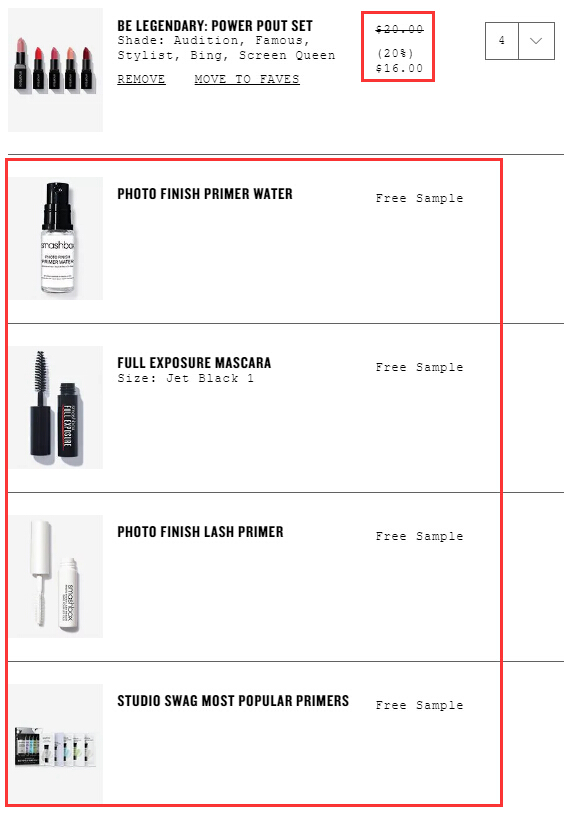Open Photo Finish Primer Water thumbnail
Image resolution: width=564 pixels, height=816 pixels.
click(55, 238)
